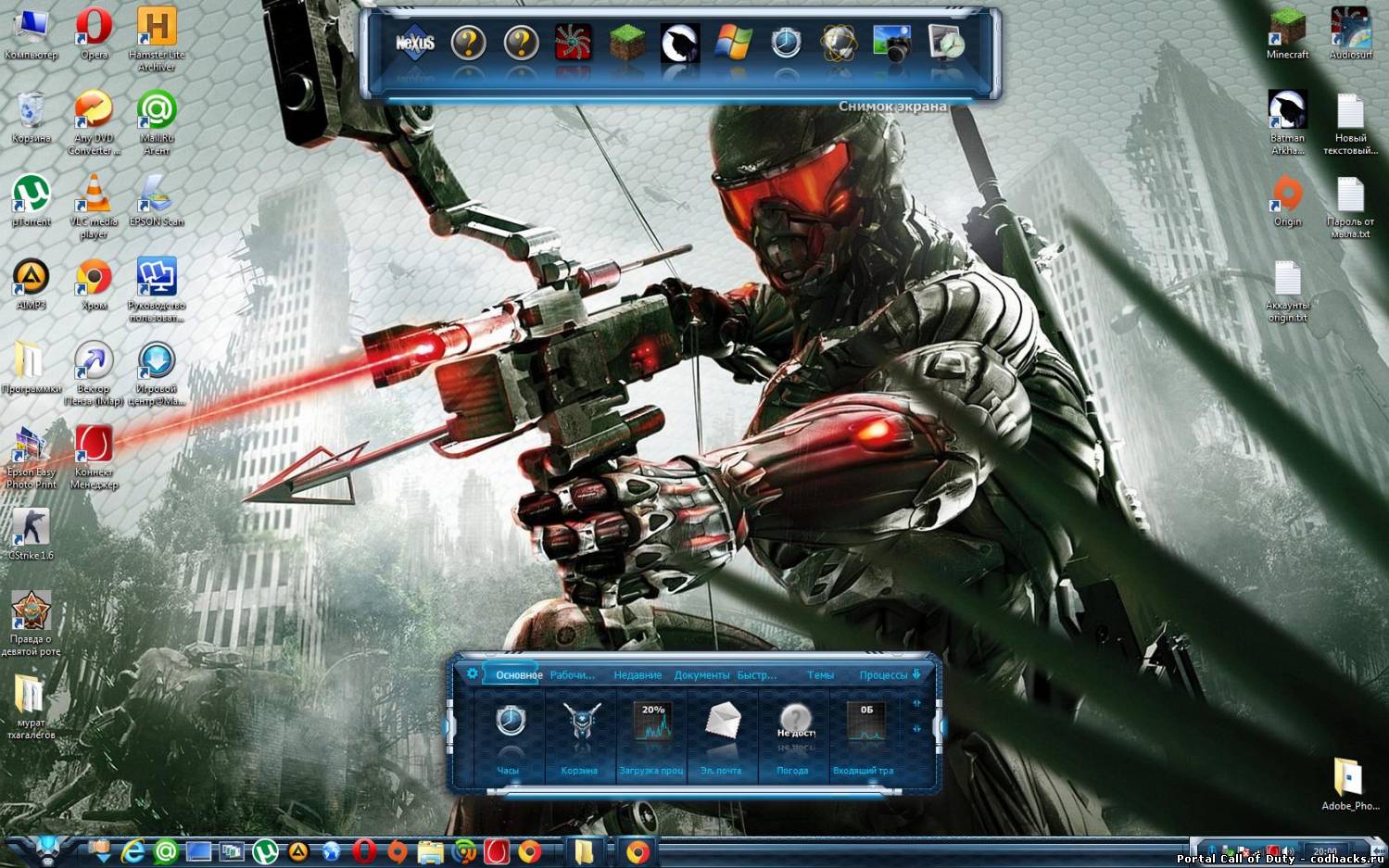Expand the Процессы tab arrow

click(916, 674)
